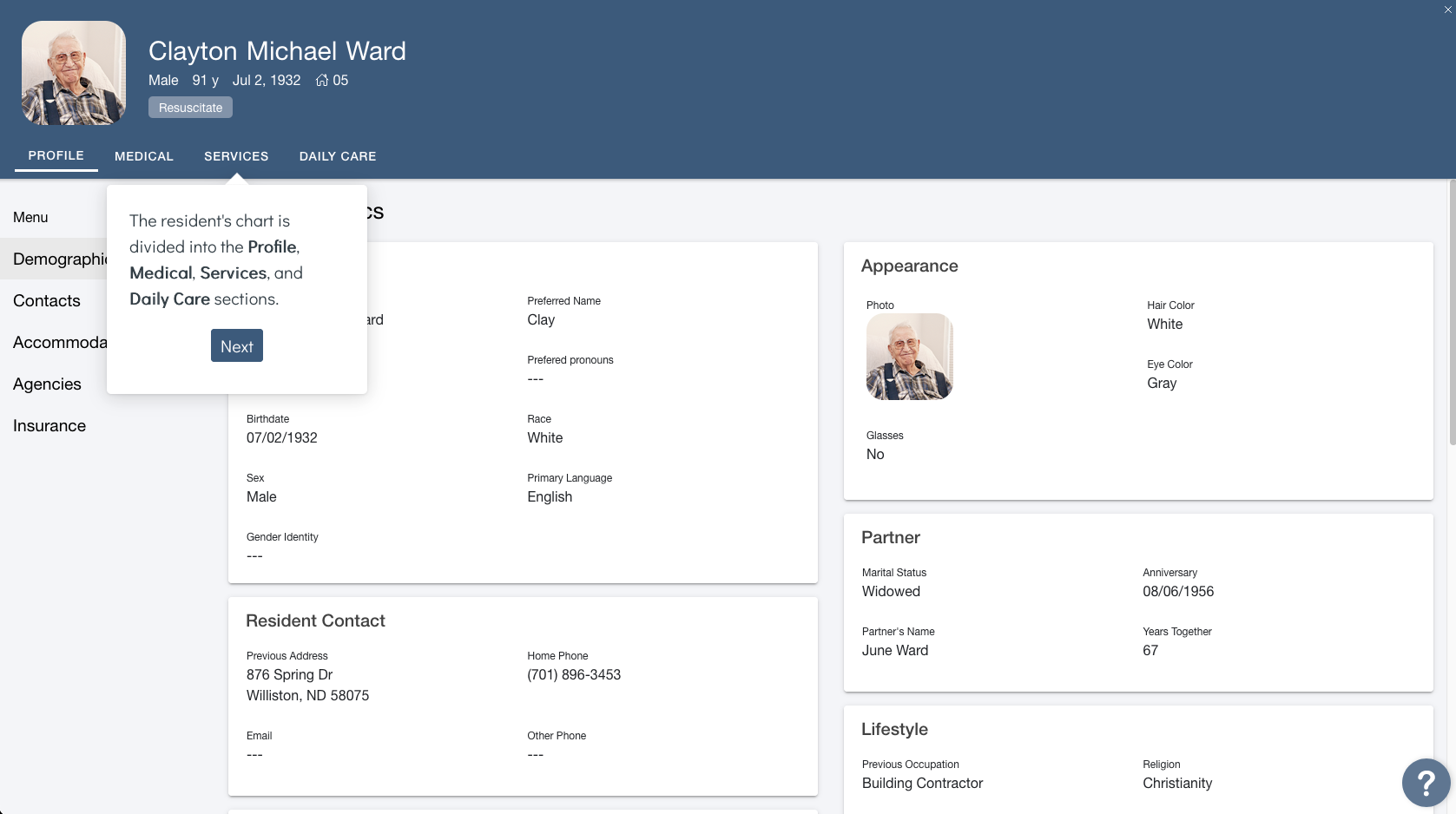This screenshot has height=814, width=1456.
Task: Switch to the Medical tab
Action: tap(144, 156)
